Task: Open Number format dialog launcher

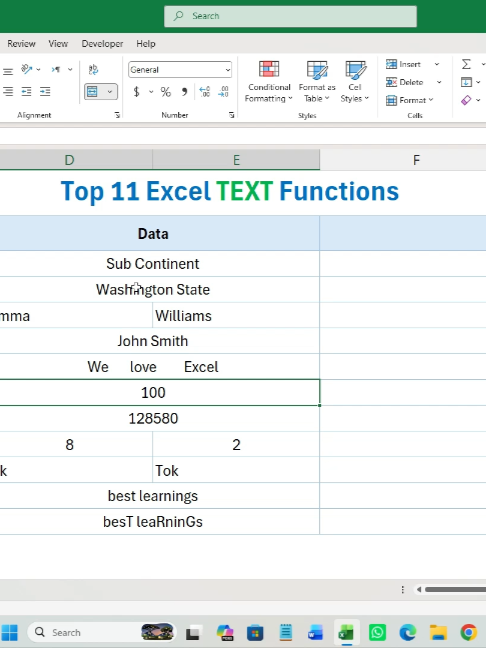Action: [232, 115]
